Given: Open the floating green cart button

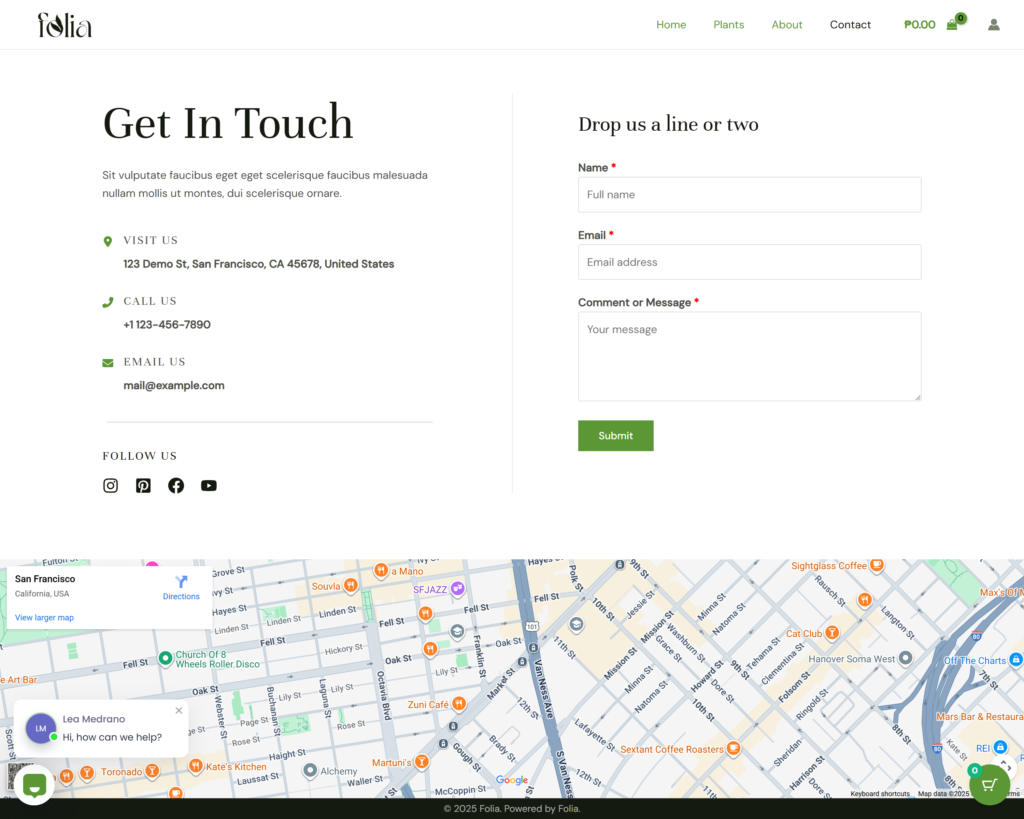Looking at the screenshot, I should (x=989, y=784).
